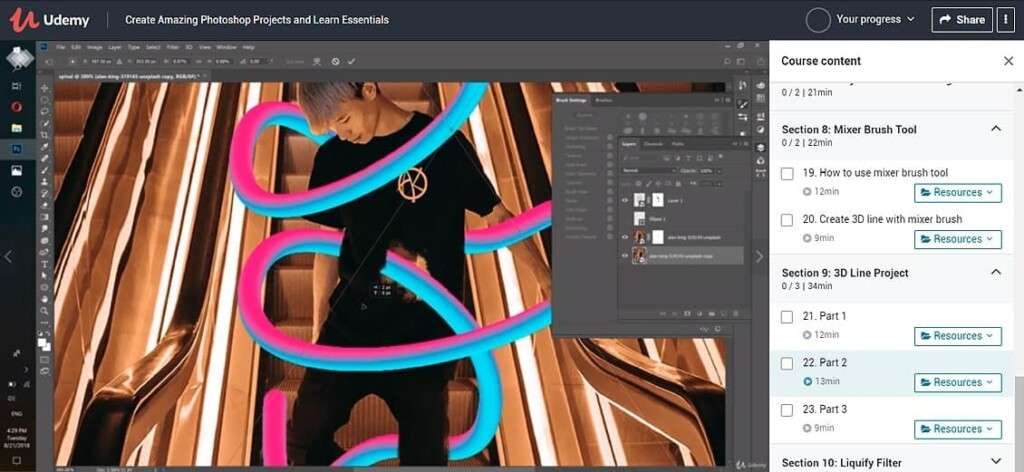Commit transform with the checkmark icon
1024x472 pixels.
(x=351, y=61)
